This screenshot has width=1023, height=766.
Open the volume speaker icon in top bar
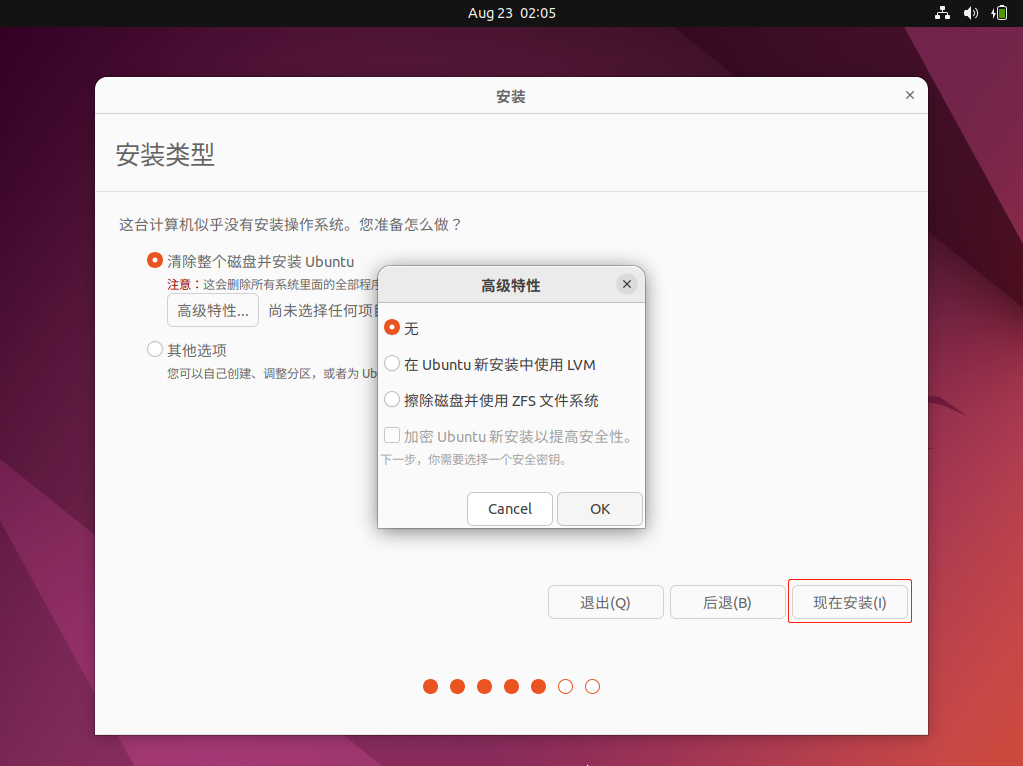971,13
